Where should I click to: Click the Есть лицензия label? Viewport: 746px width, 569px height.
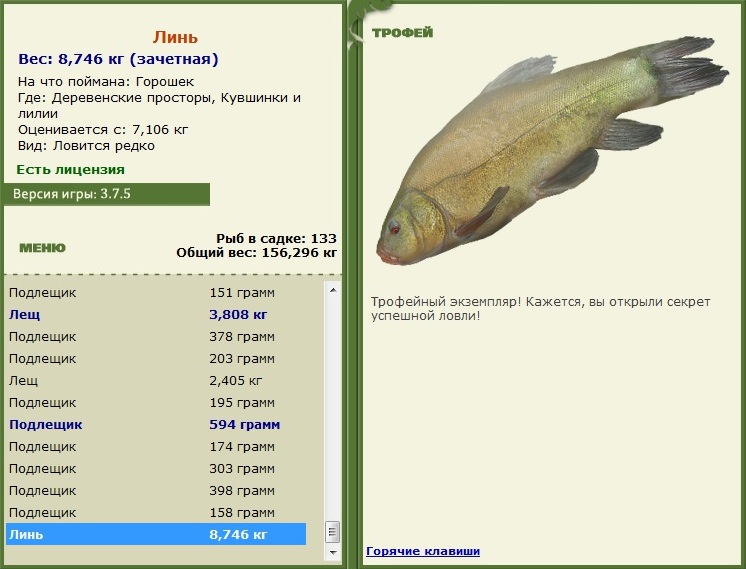(70, 170)
